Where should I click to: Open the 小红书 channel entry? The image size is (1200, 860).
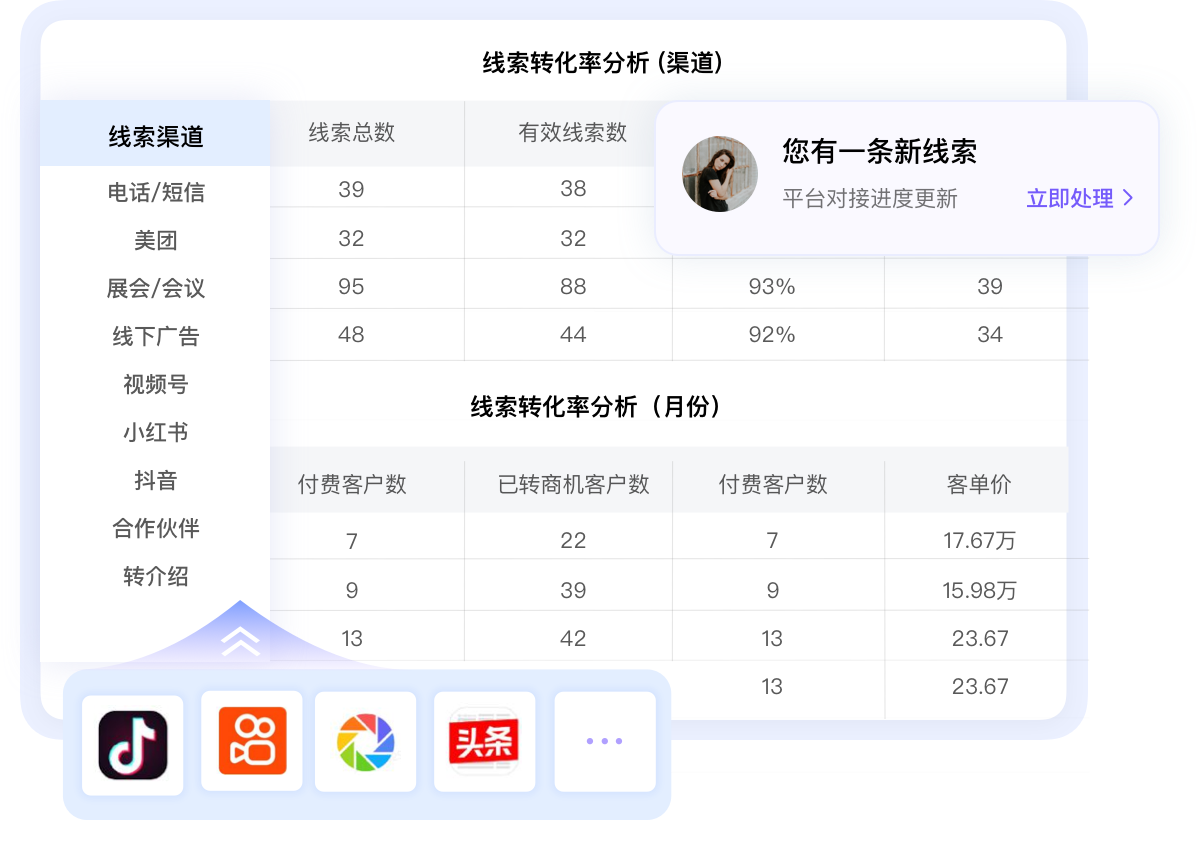coord(155,432)
